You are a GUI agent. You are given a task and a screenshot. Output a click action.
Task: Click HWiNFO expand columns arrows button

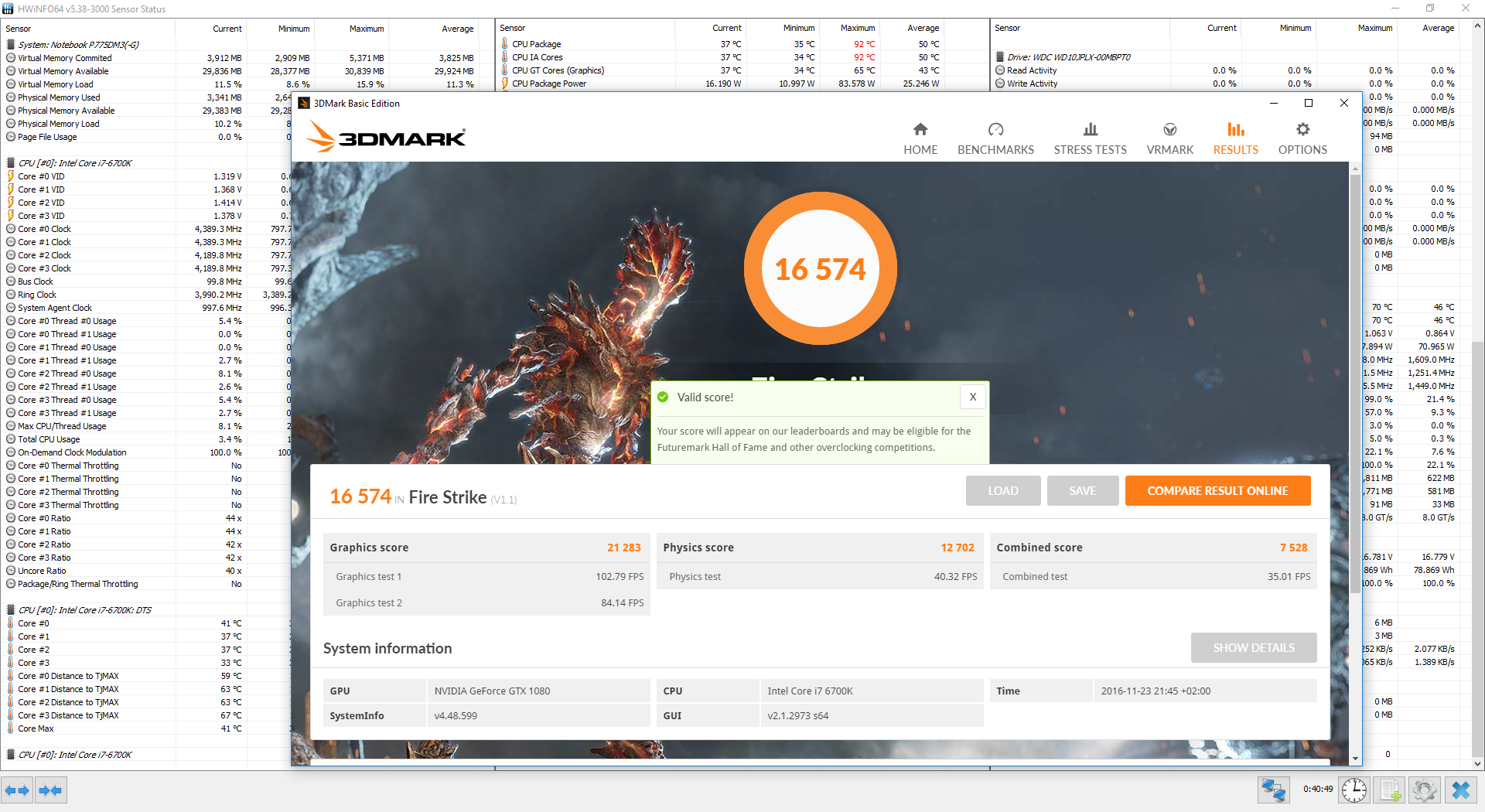(17, 790)
